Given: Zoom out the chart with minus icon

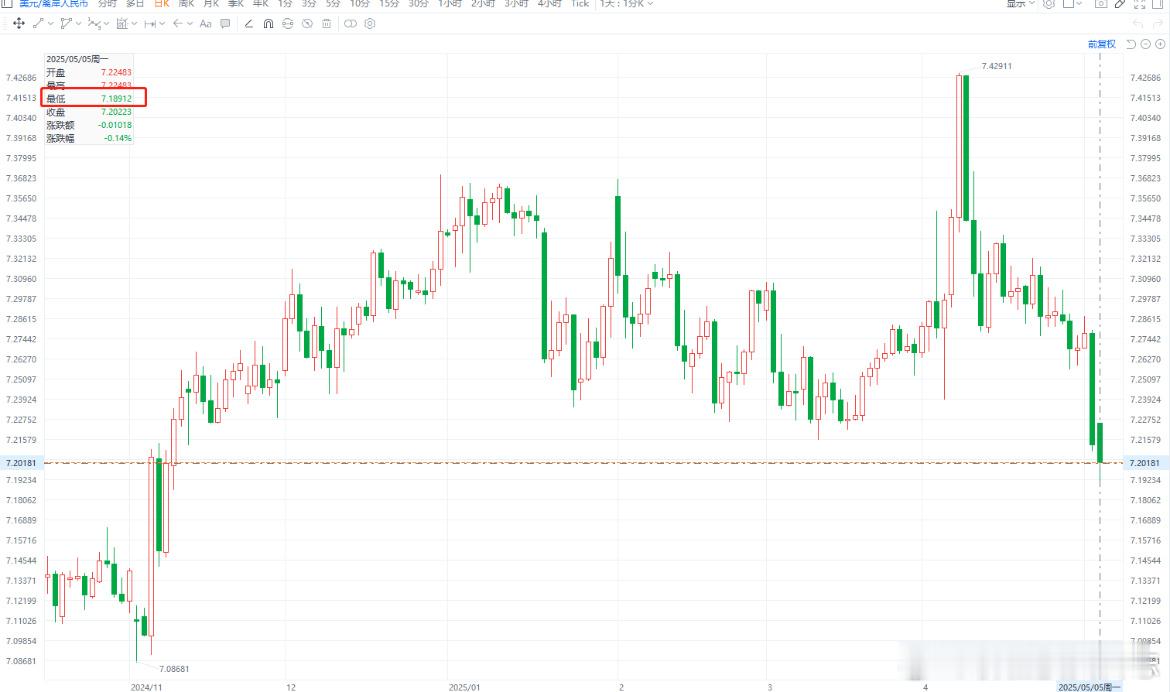Looking at the screenshot, I should coord(1145,44).
